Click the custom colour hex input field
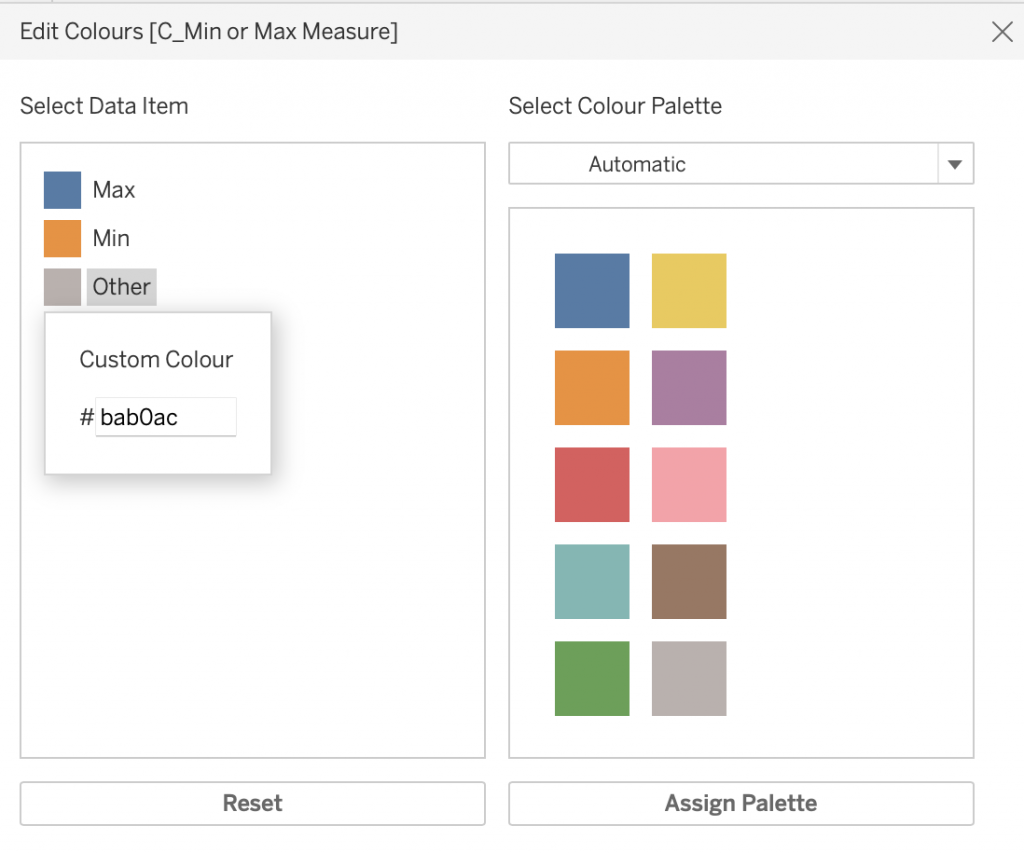This screenshot has height=853, width=1024. (166, 418)
